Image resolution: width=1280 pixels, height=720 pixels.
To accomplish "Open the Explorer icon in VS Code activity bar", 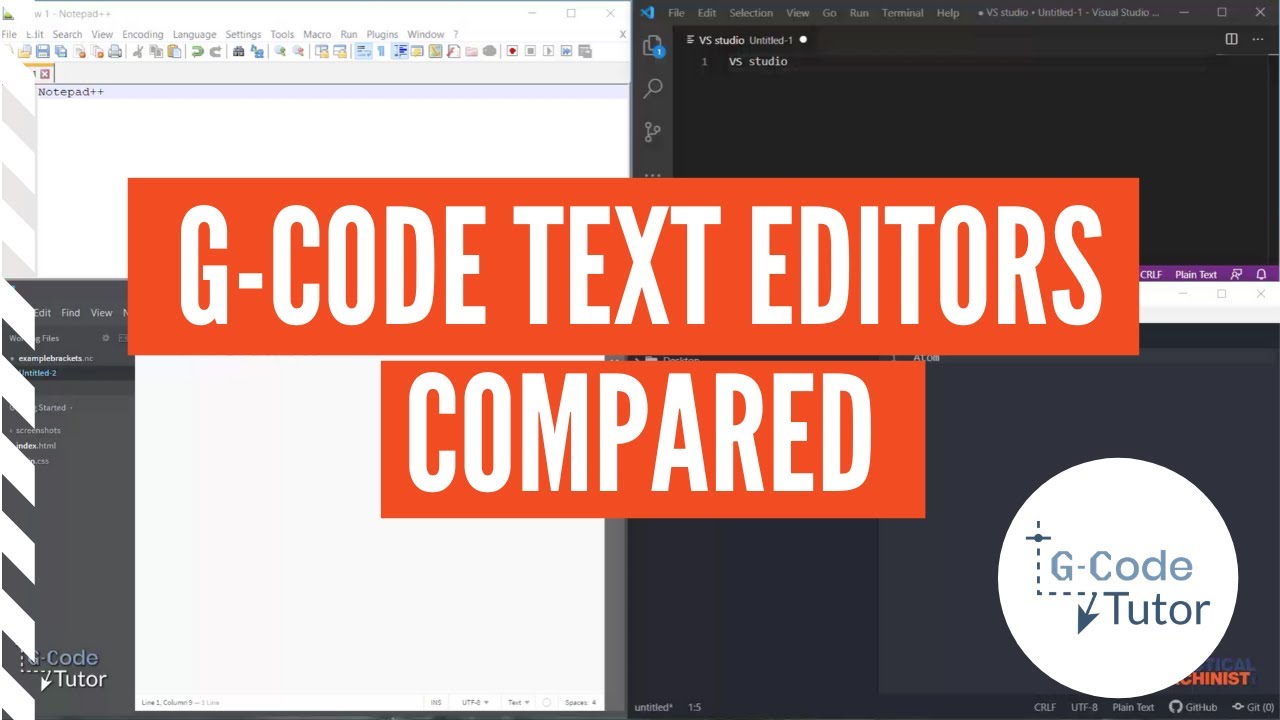I will click(x=653, y=45).
